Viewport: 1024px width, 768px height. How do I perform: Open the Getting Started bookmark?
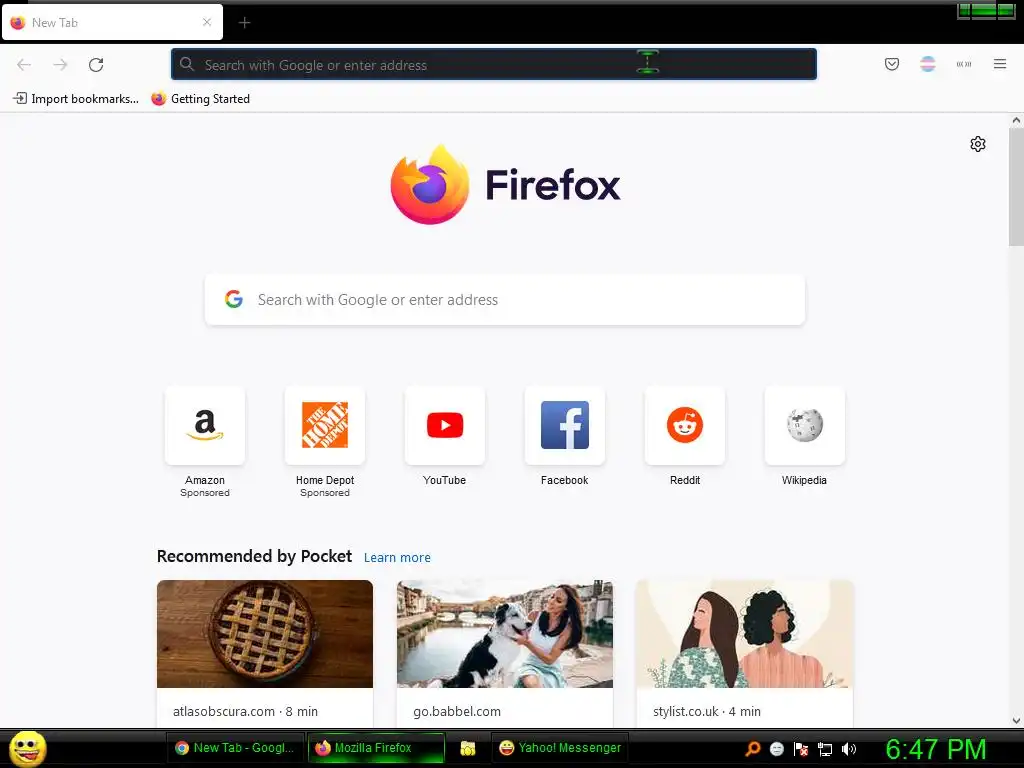200,99
